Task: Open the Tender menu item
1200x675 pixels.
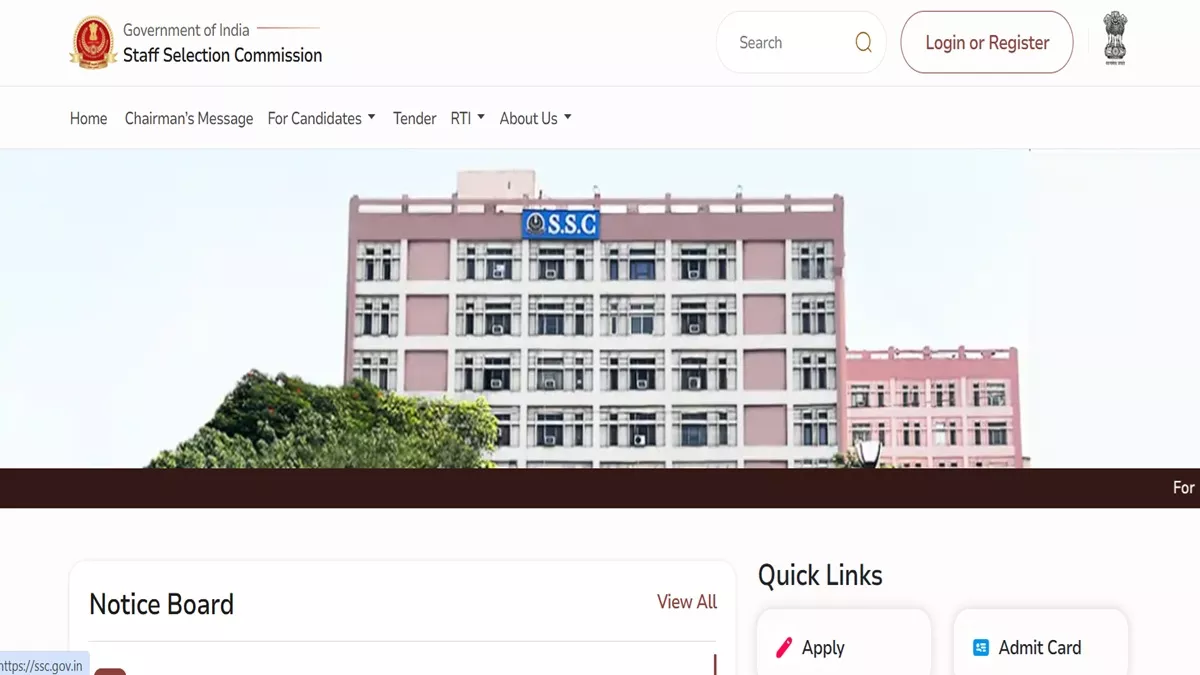Action: (x=414, y=118)
